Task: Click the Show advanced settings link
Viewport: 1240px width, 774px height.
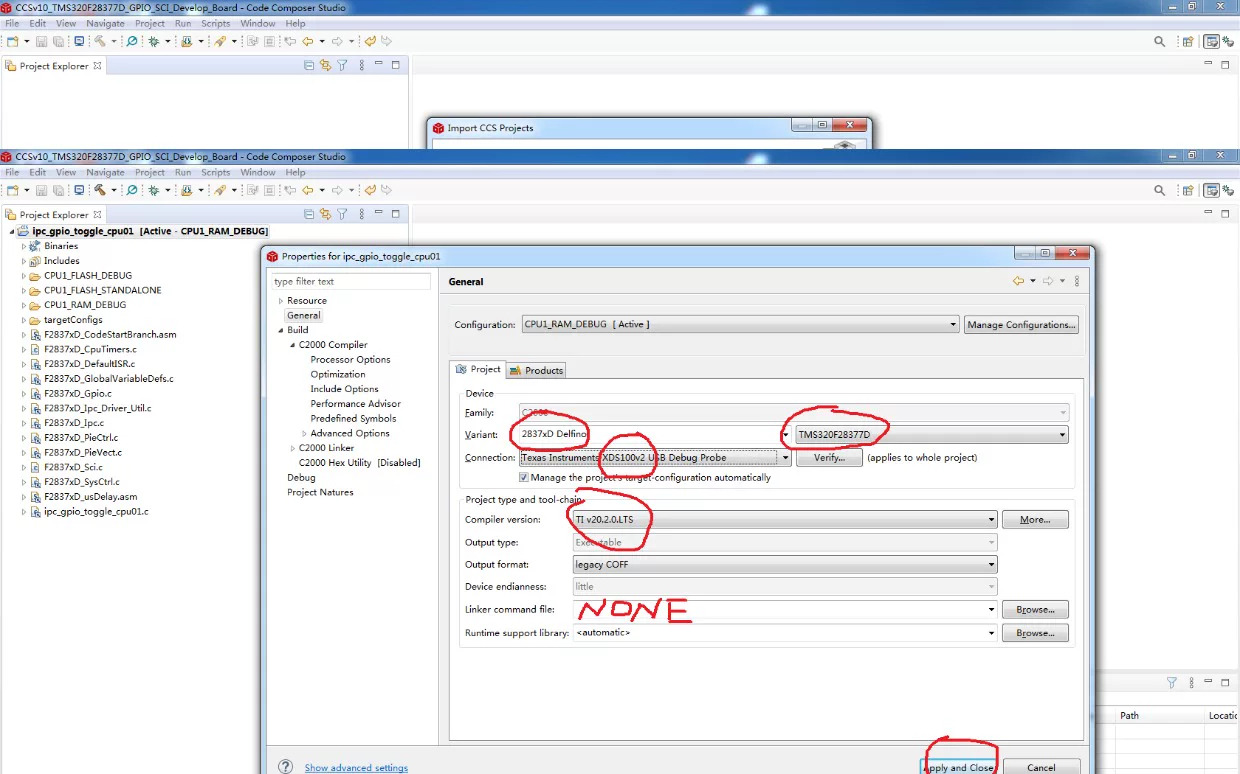Action: pos(356,768)
